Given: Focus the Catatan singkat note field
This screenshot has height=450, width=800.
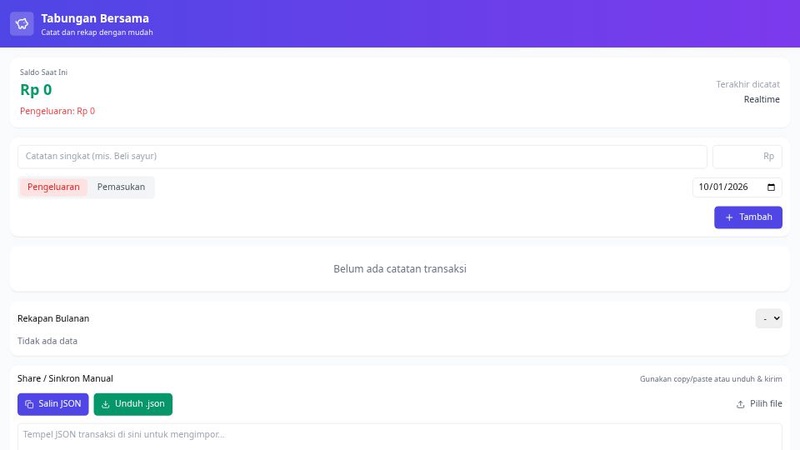Looking at the screenshot, I should tap(362, 157).
